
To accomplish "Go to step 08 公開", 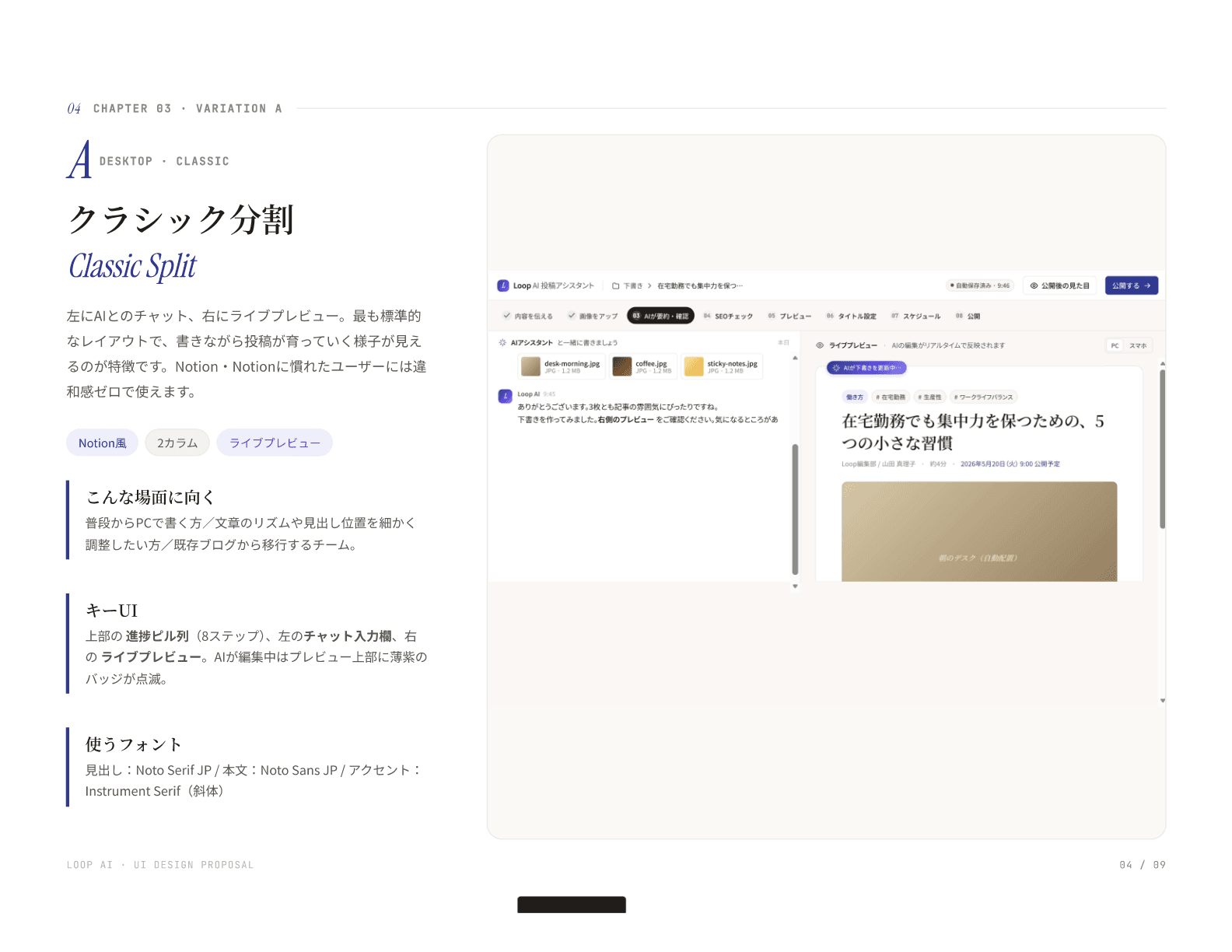I will pos(968,316).
